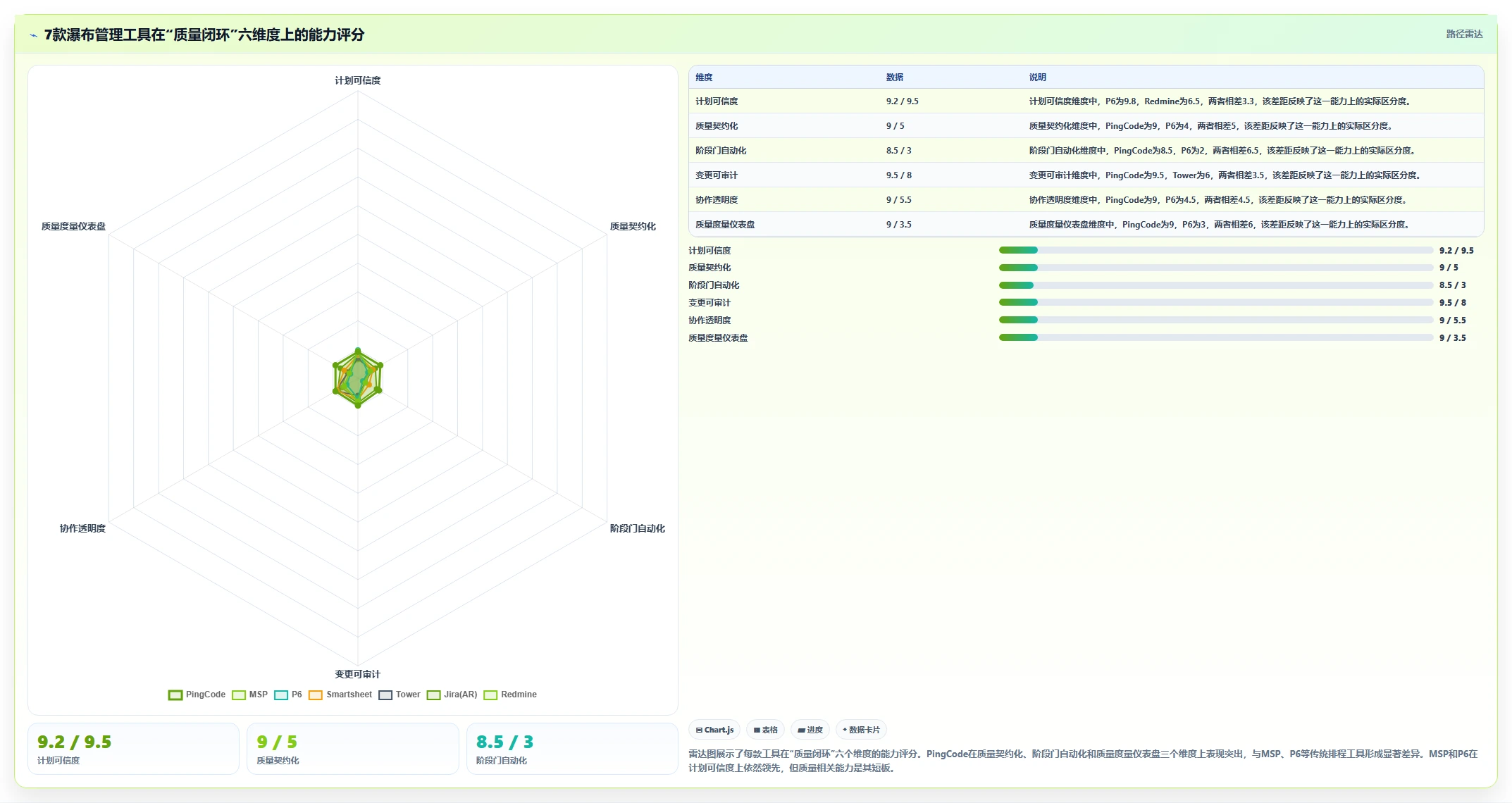Click the 变更可审计 radar axis label
Viewport: 1512px width, 803px height.
point(358,674)
